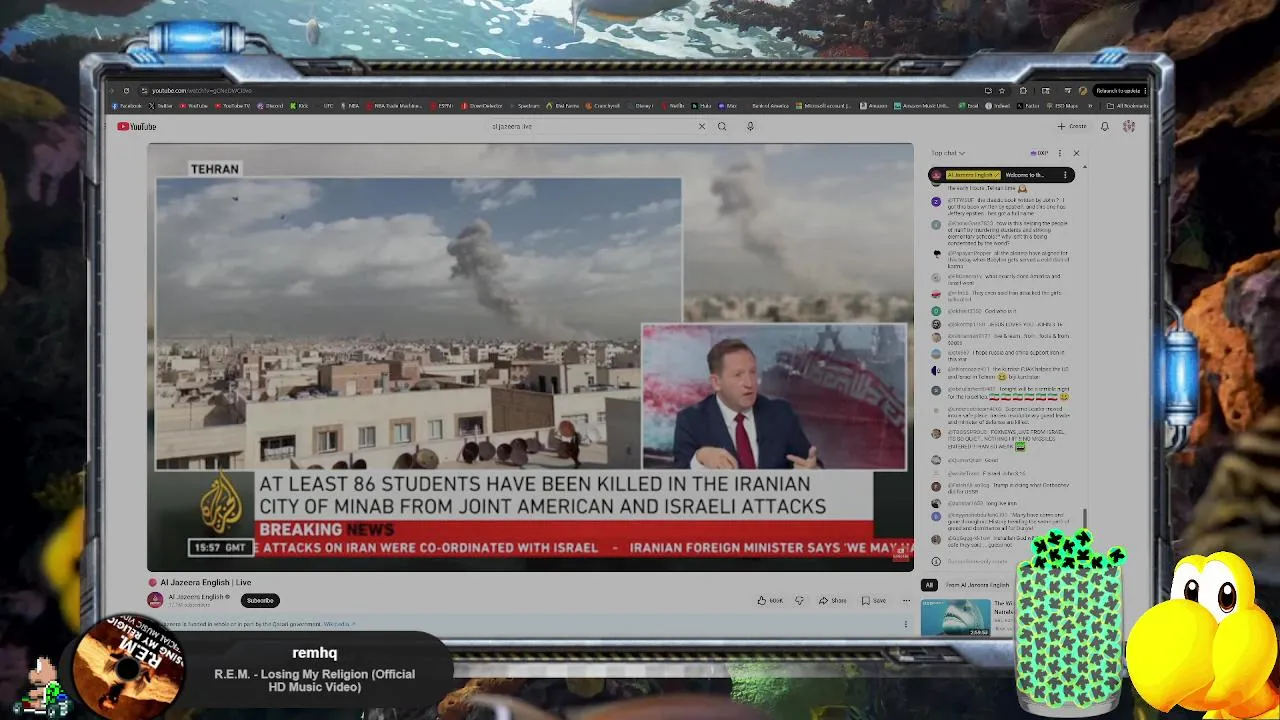Open the Al Jazeera English channel name

196,597
